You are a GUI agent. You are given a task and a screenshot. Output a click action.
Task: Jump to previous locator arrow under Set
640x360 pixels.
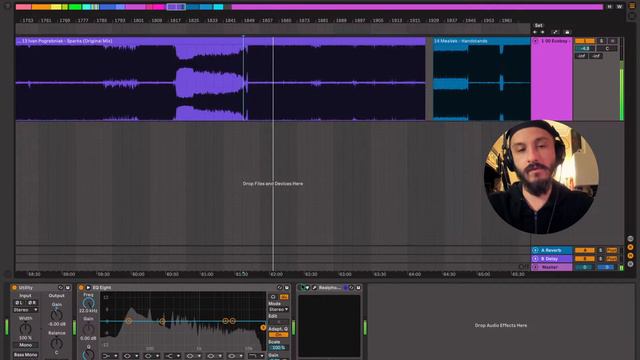pos(535,32)
